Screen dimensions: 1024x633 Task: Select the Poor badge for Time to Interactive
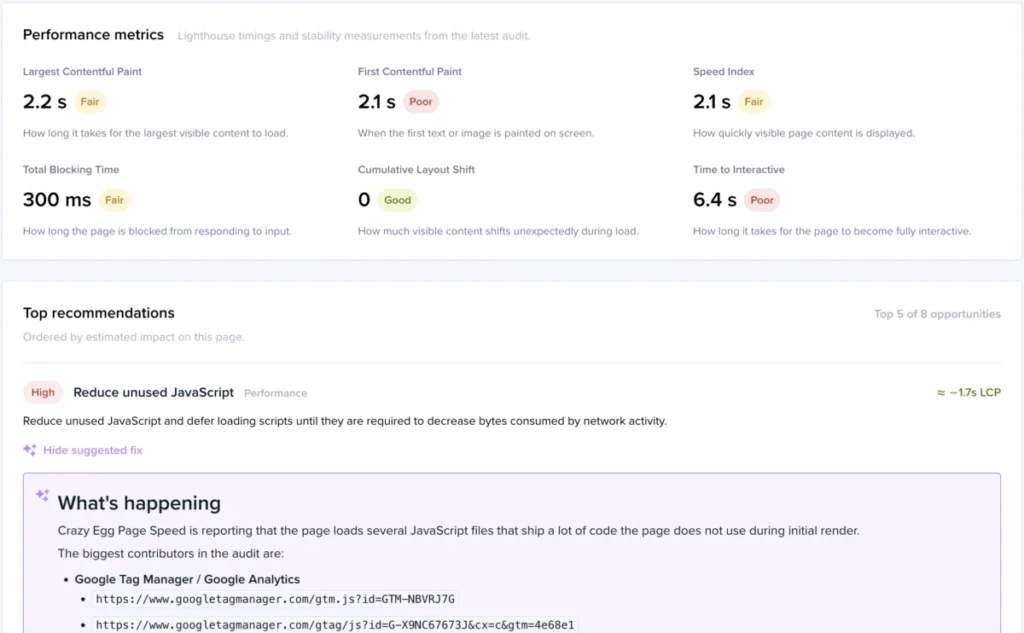(761, 200)
